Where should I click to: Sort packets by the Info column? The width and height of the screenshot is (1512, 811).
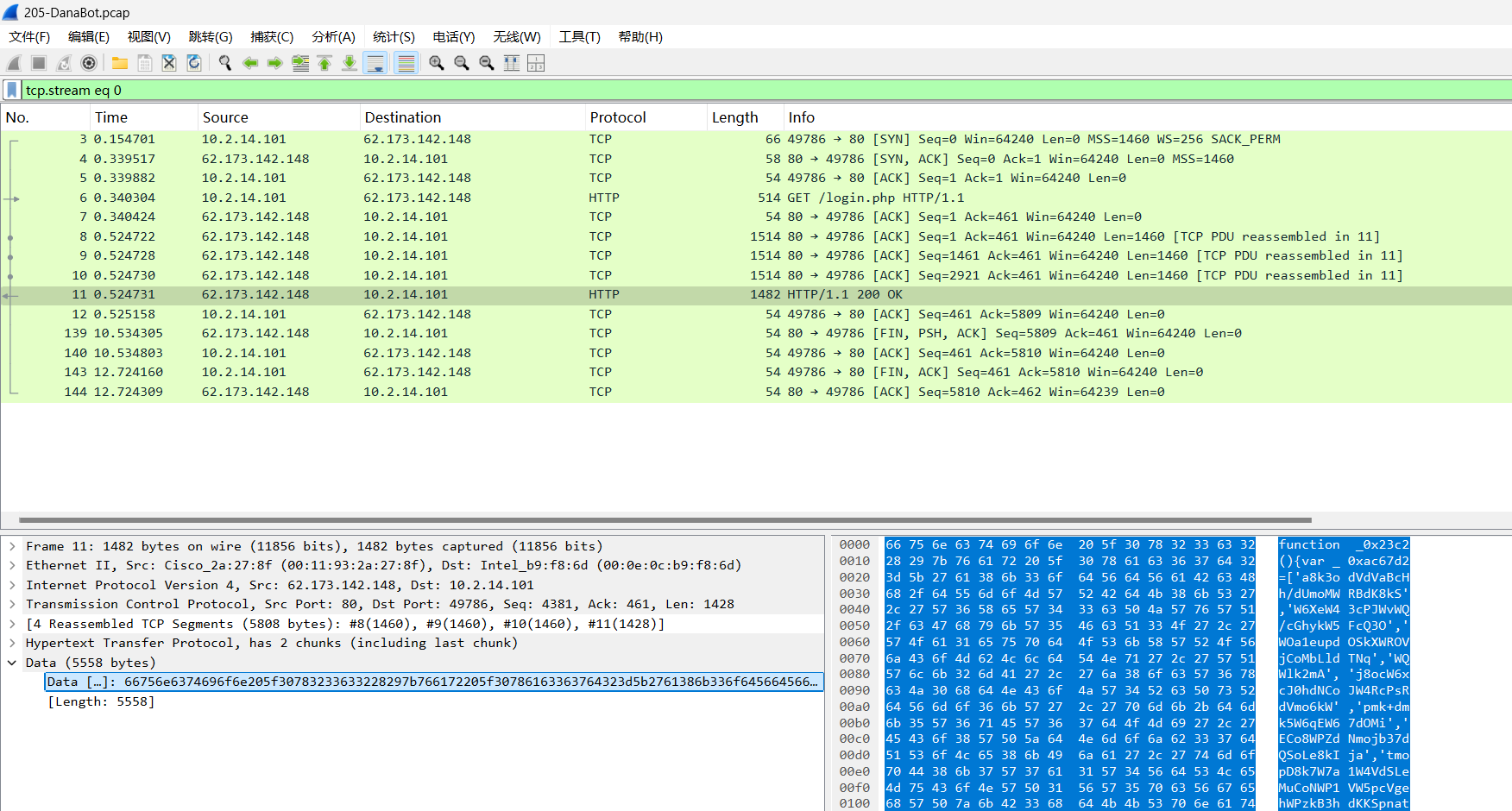coord(1148,117)
